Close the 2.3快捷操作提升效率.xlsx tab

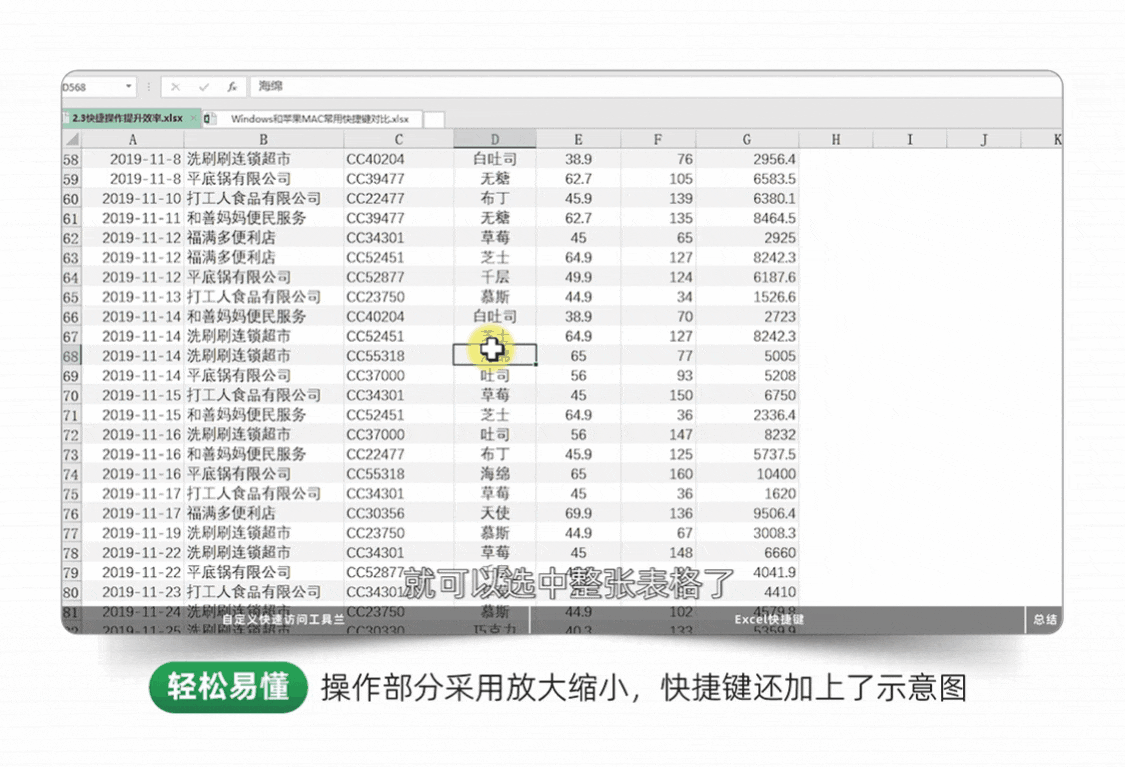coord(193,118)
